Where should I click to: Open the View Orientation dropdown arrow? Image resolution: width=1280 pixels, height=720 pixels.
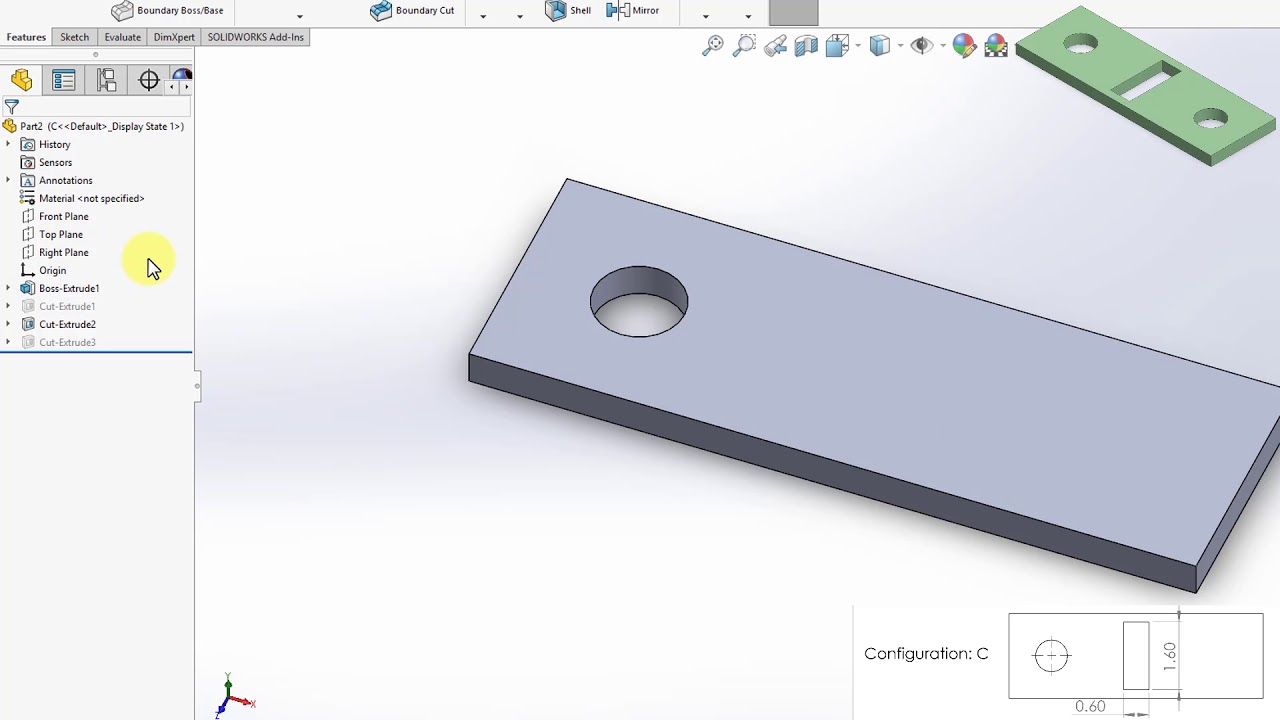pyautogui.click(x=858, y=46)
